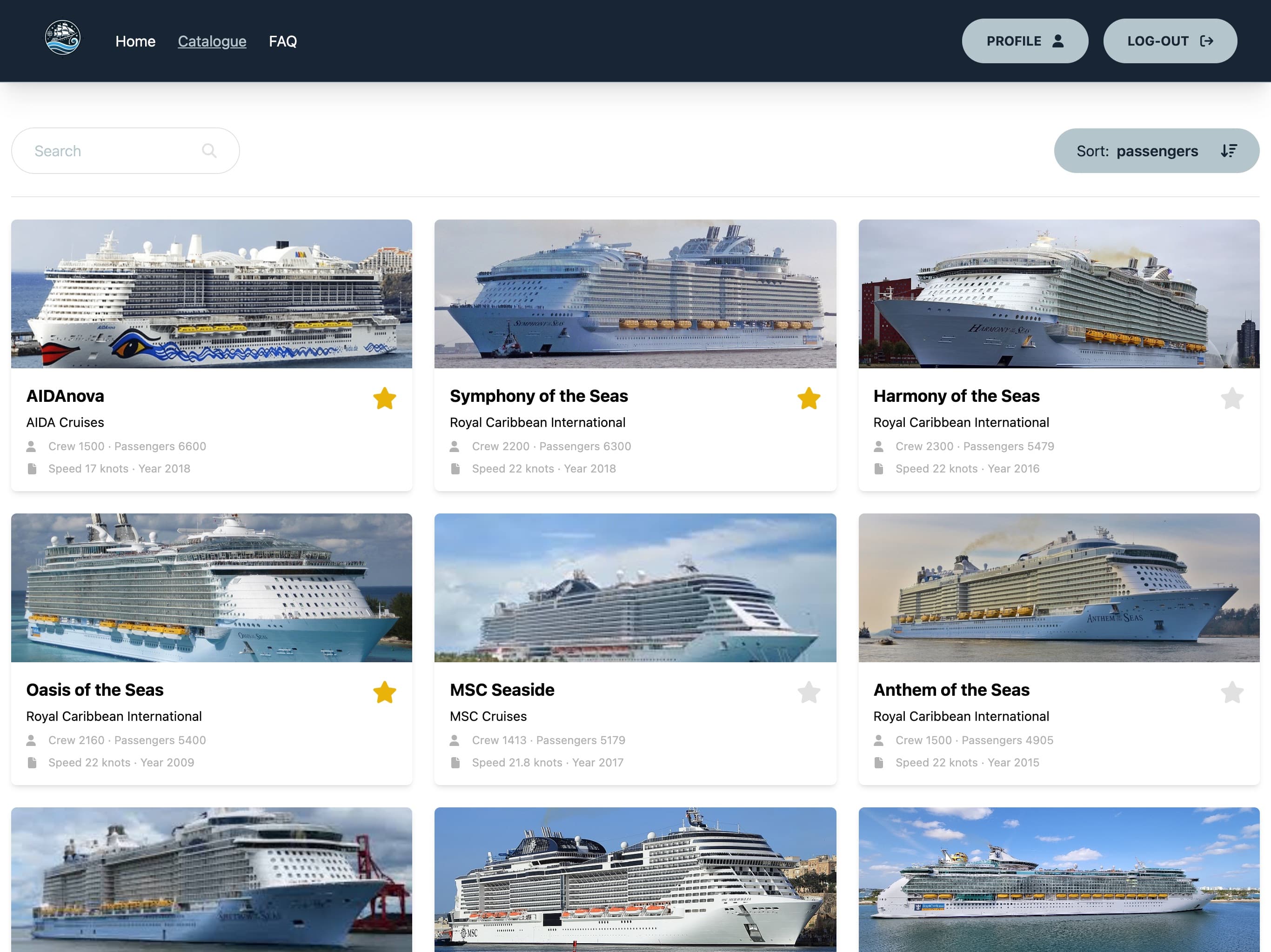Click 'Crew 2200 · Passengers 6300' text

(x=551, y=446)
